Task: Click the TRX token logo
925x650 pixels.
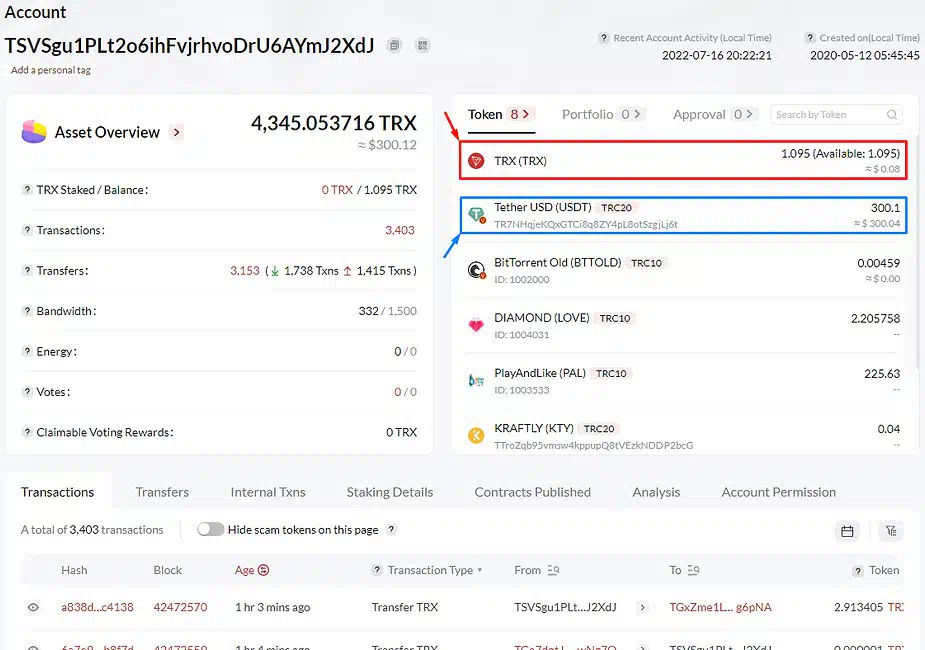Action: coord(476,160)
